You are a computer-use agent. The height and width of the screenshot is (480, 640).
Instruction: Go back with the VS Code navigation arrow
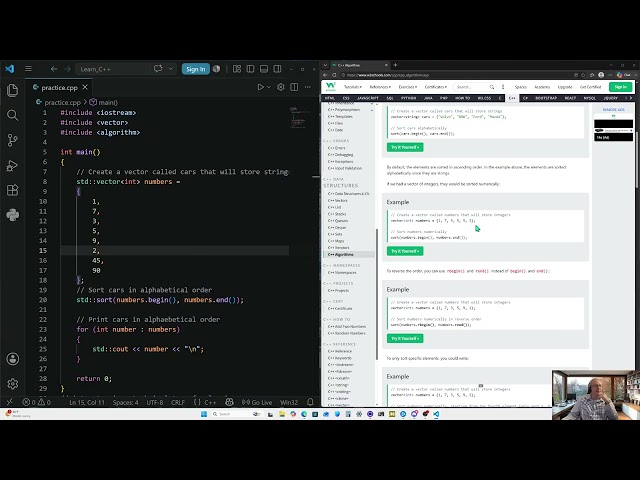[53, 69]
